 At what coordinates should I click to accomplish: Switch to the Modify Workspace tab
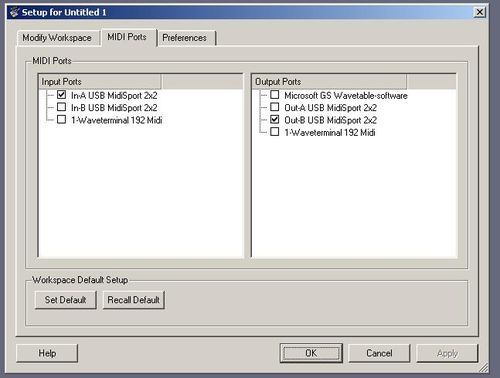(57, 38)
